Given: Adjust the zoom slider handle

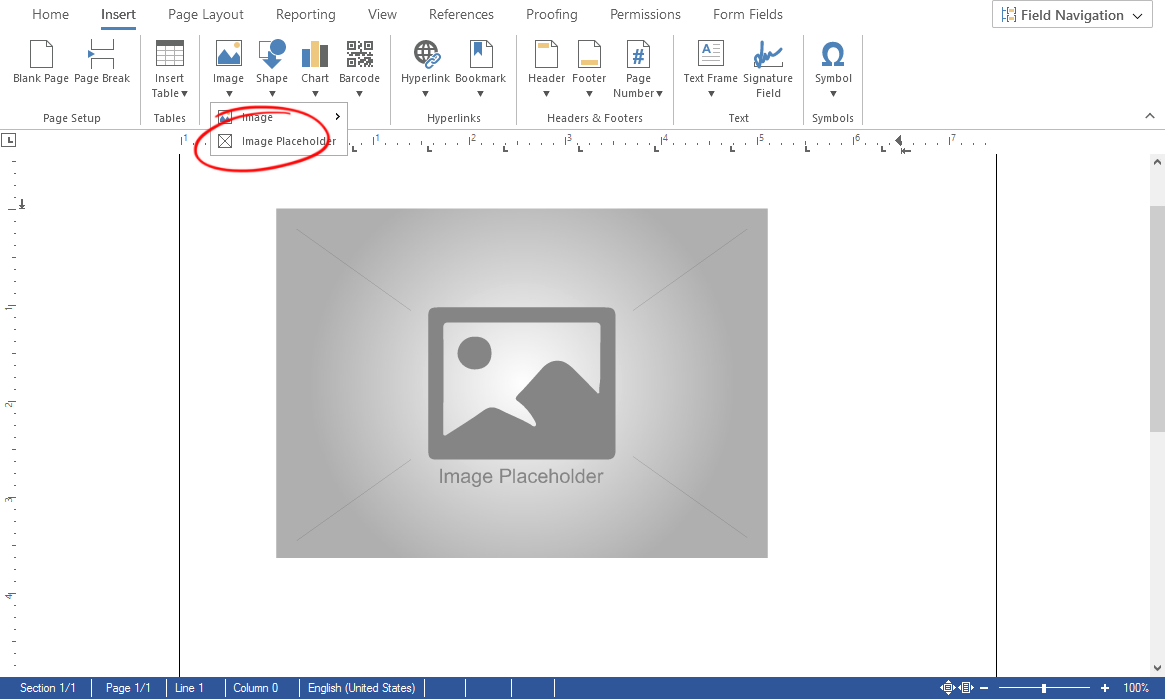Looking at the screenshot, I should 1044,688.
